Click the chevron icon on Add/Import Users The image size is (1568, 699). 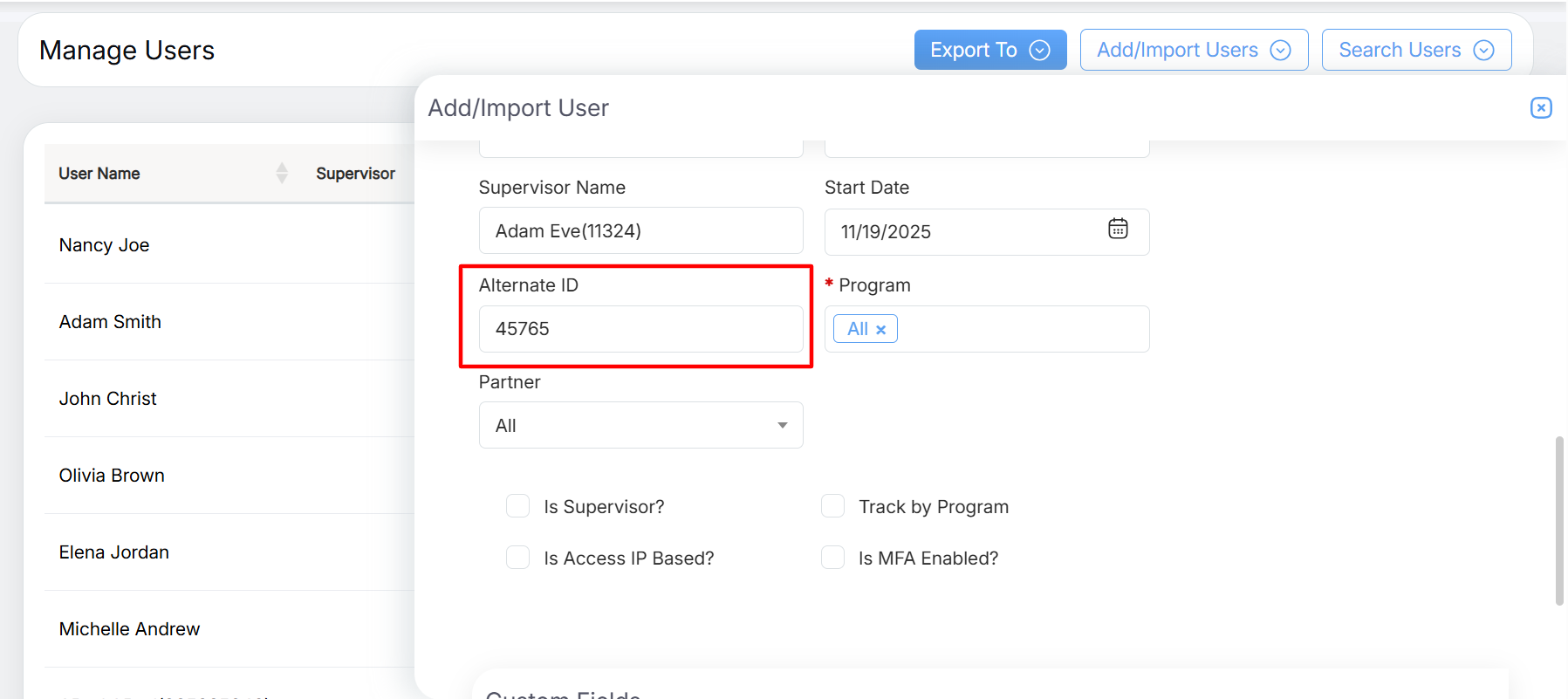coord(1280,51)
